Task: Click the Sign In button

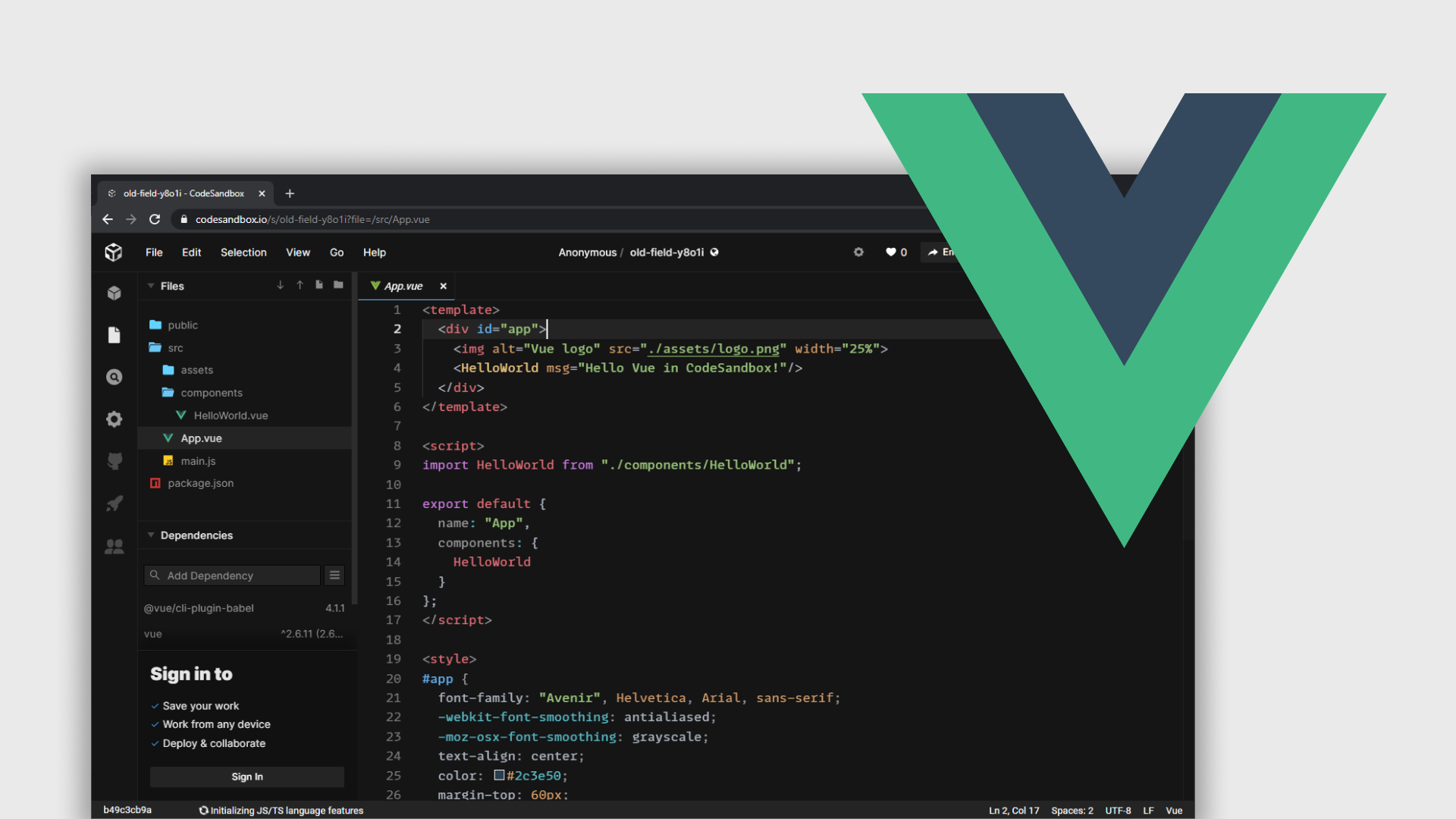Action: pyautogui.click(x=246, y=777)
